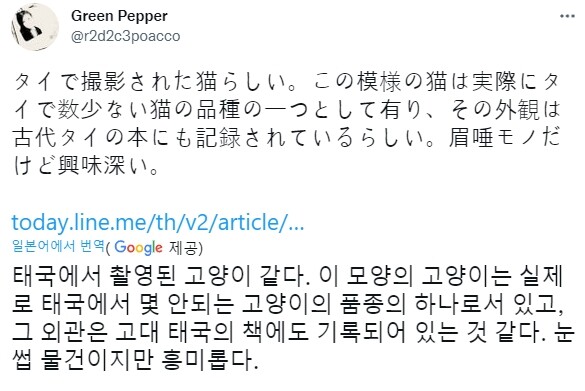
Task: Open Green Pepper's profile avatar
Action: [35, 28]
